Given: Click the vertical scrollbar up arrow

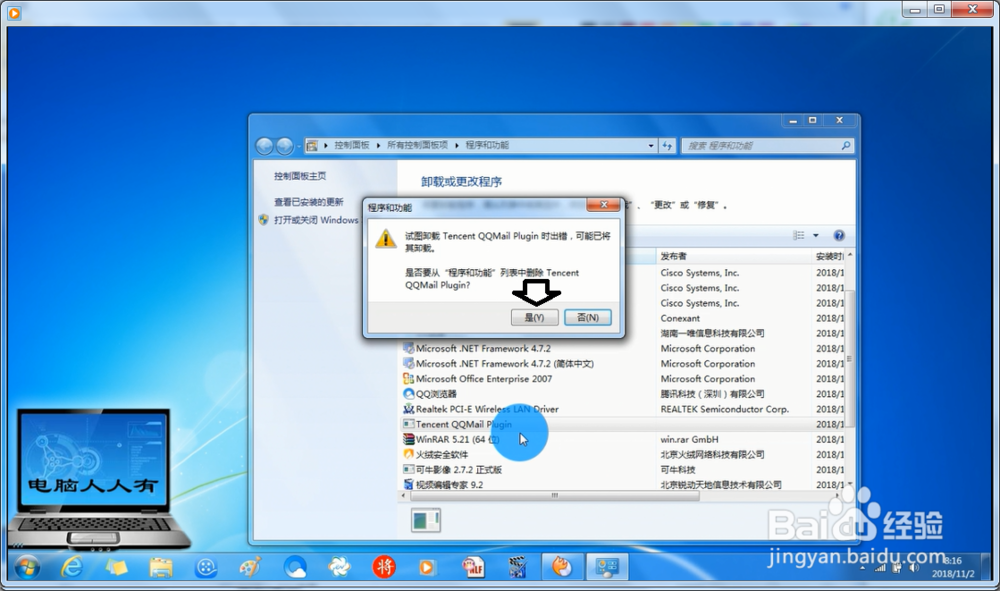Looking at the screenshot, I should coord(849,255).
